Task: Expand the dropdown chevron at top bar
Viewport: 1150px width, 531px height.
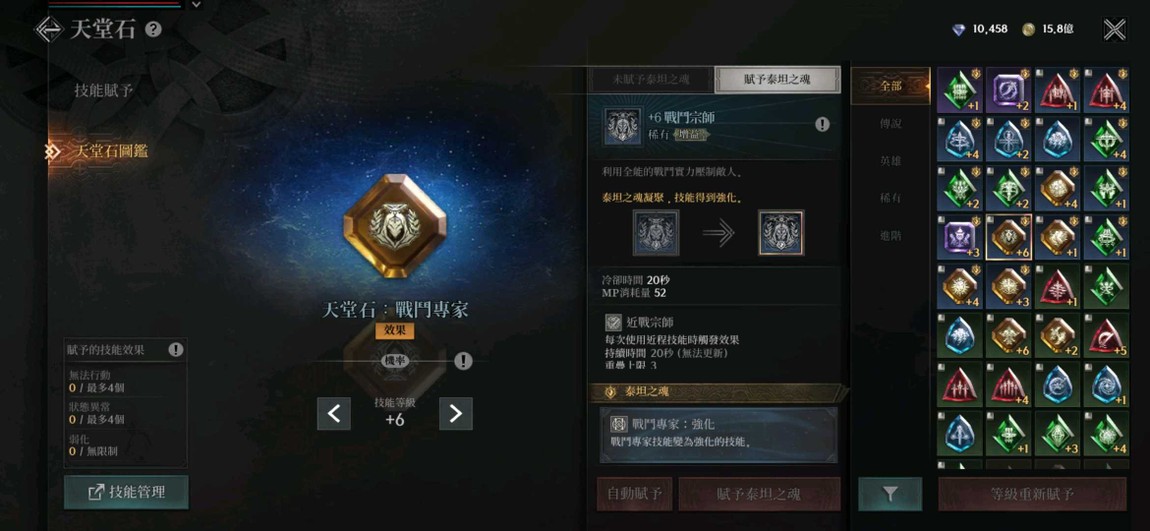Action: (x=196, y=4)
